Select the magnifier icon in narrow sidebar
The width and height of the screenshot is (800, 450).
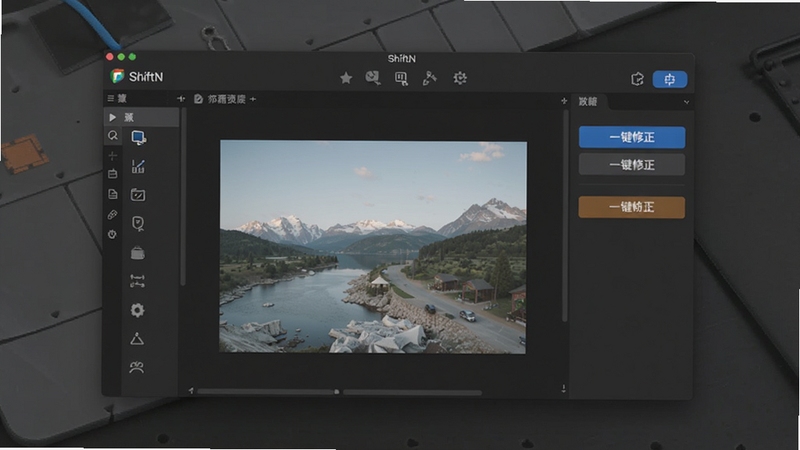(113, 136)
